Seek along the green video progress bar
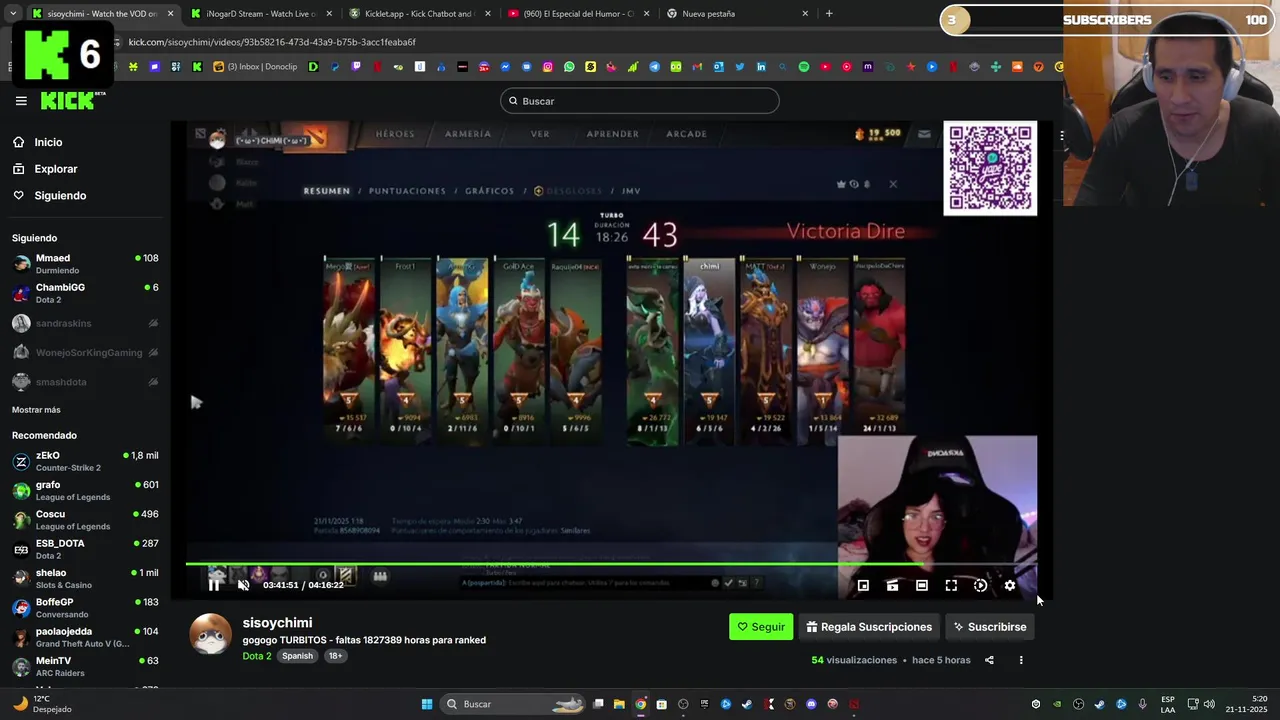 point(611,564)
